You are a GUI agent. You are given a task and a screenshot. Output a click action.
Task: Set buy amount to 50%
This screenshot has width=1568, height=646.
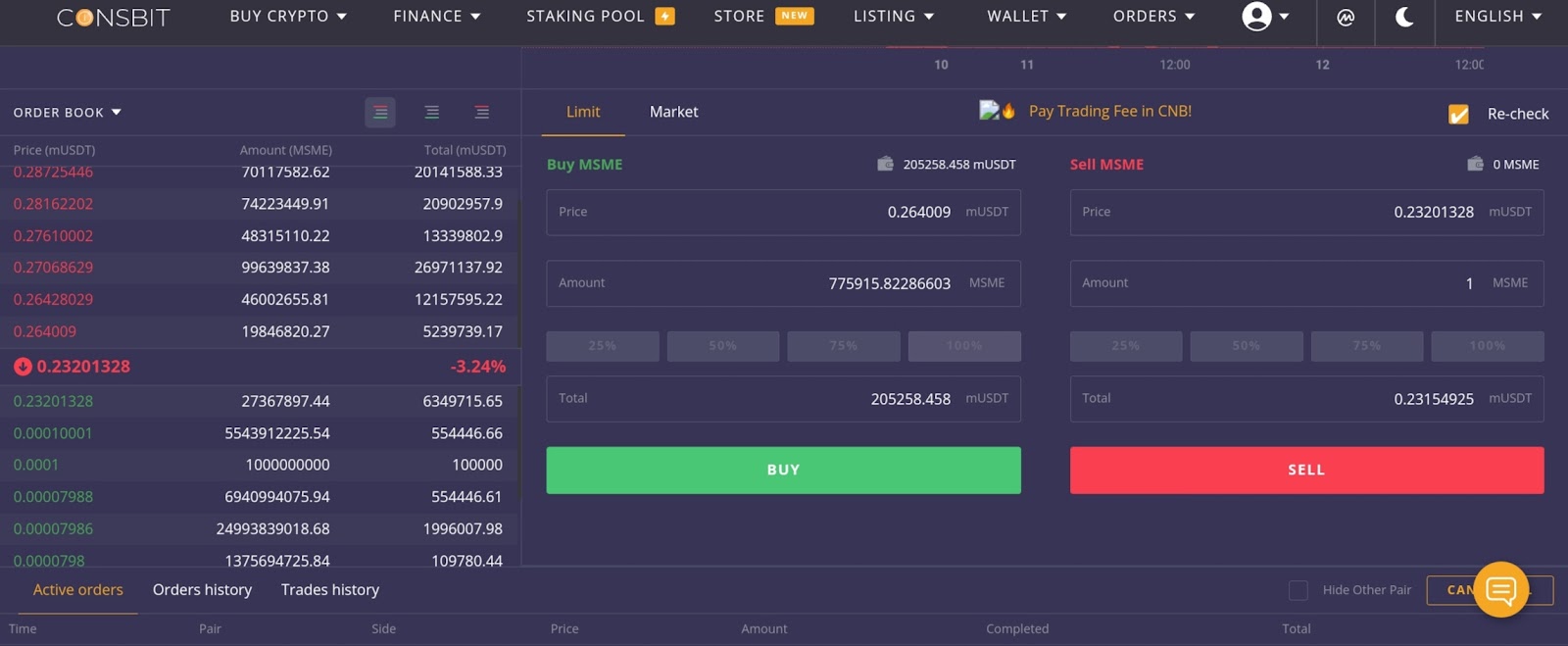[x=723, y=346]
